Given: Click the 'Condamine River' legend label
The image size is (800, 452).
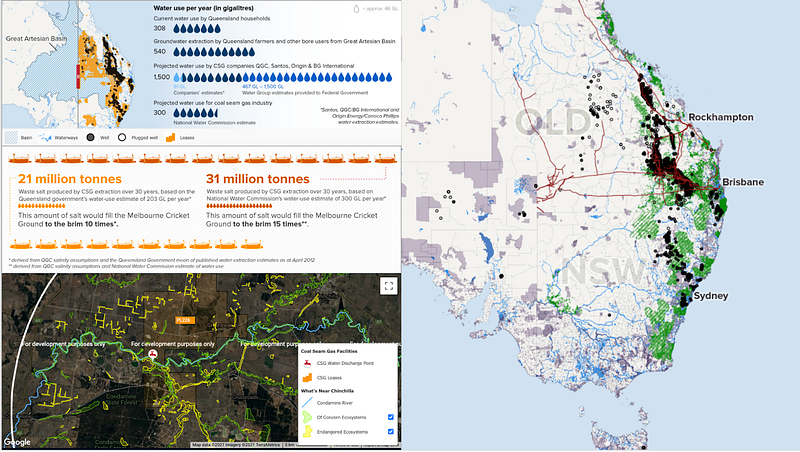Looking at the screenshot, I should [x=335, y=403].
